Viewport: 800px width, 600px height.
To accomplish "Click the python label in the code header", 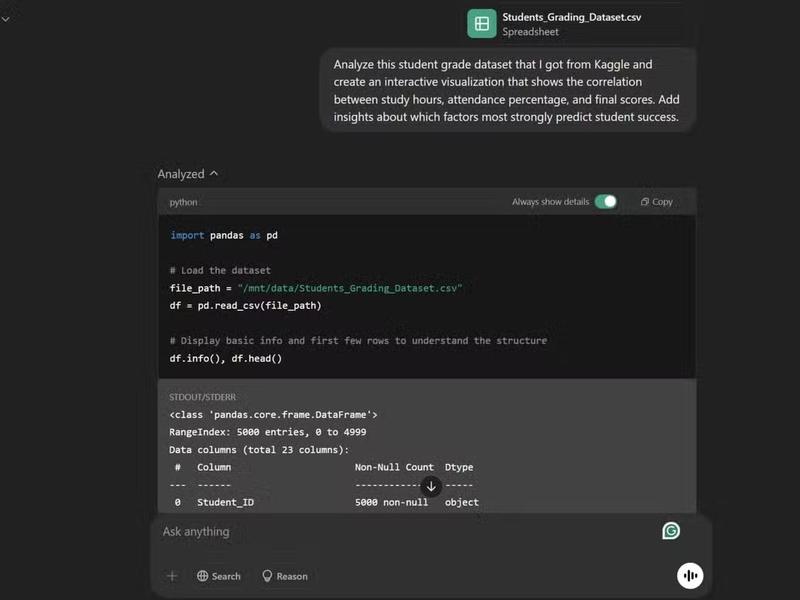I will tap(184, 202).
